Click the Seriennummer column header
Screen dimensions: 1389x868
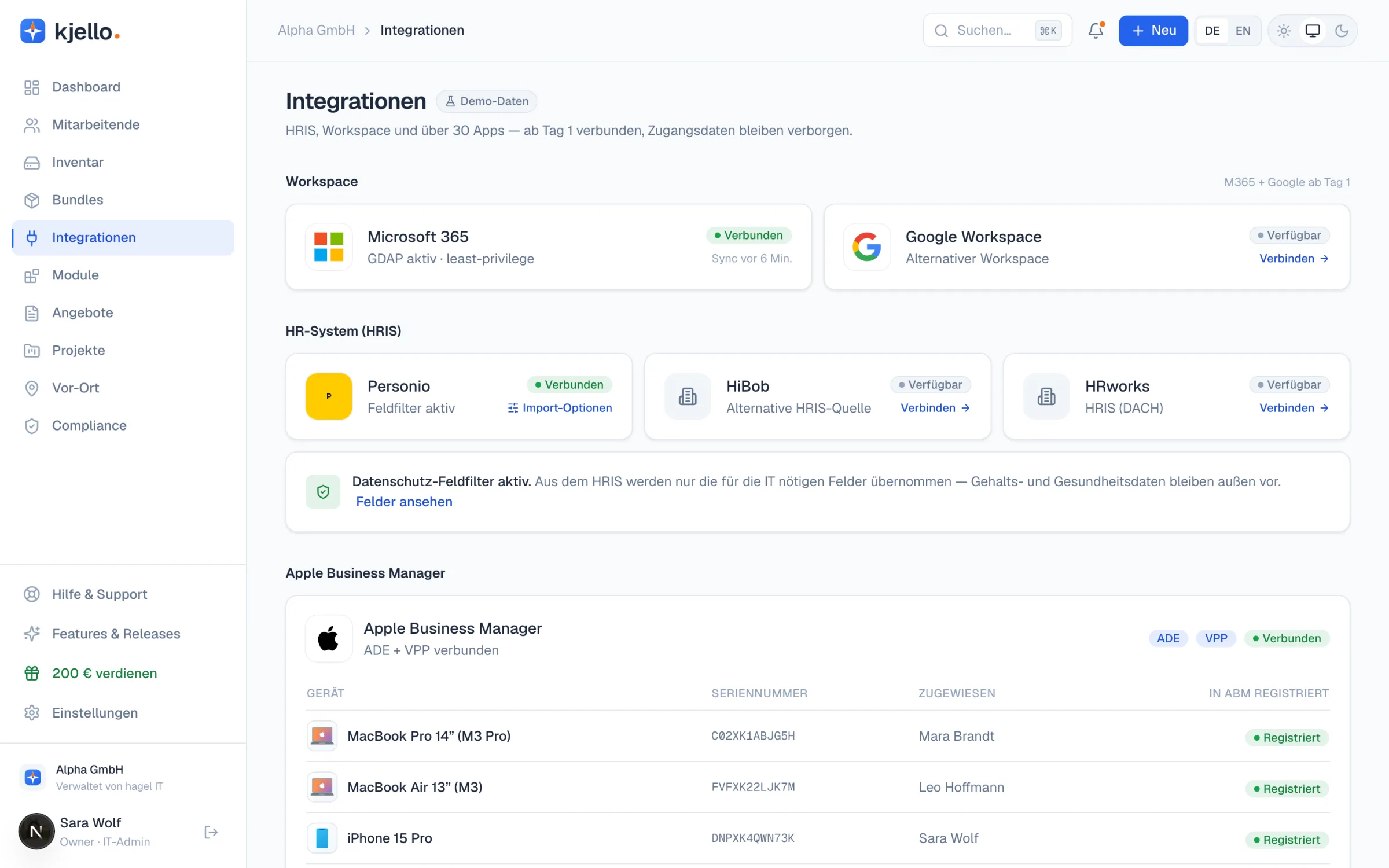tap(759, 693)
